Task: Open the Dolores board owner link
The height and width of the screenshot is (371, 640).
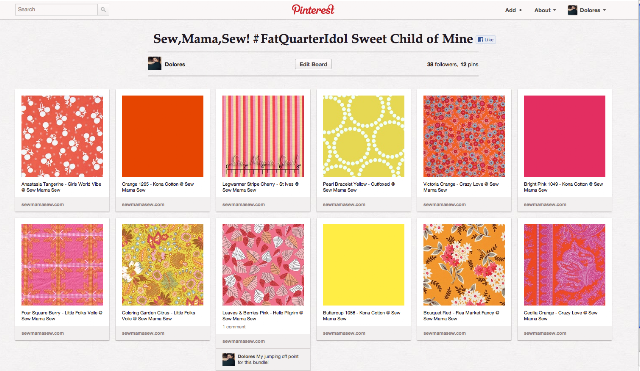Action: 175,64
